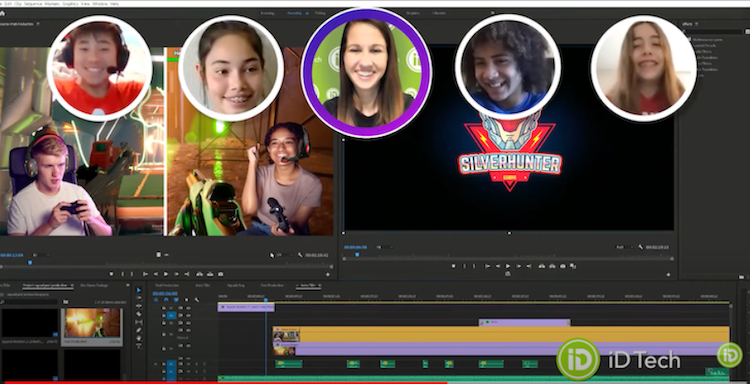
Task: Click the timeline playhead marker
Action: pyautogui.click(x=265, y=300)
